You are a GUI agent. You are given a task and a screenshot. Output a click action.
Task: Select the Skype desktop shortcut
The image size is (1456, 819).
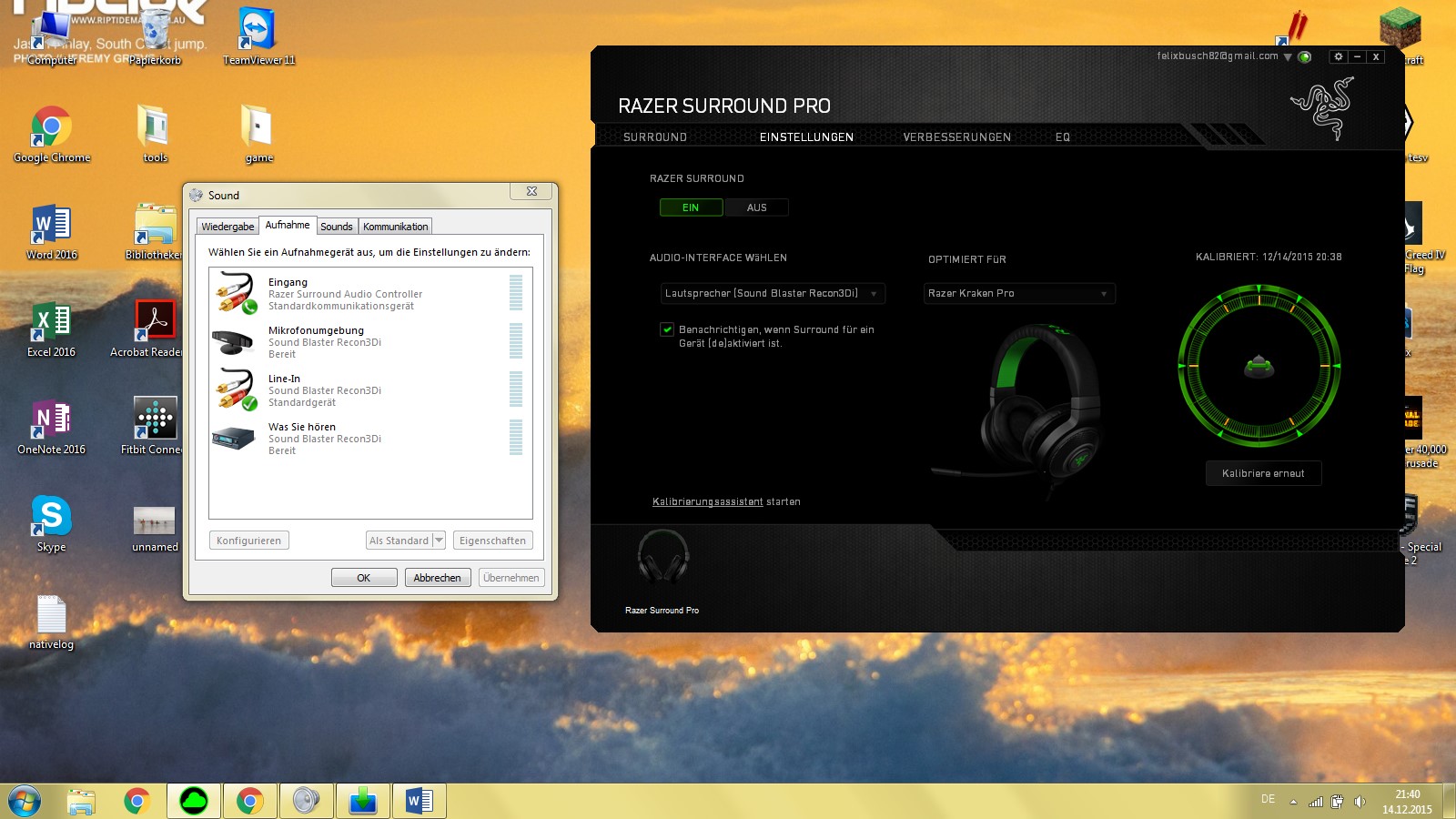tap(52, 524)
